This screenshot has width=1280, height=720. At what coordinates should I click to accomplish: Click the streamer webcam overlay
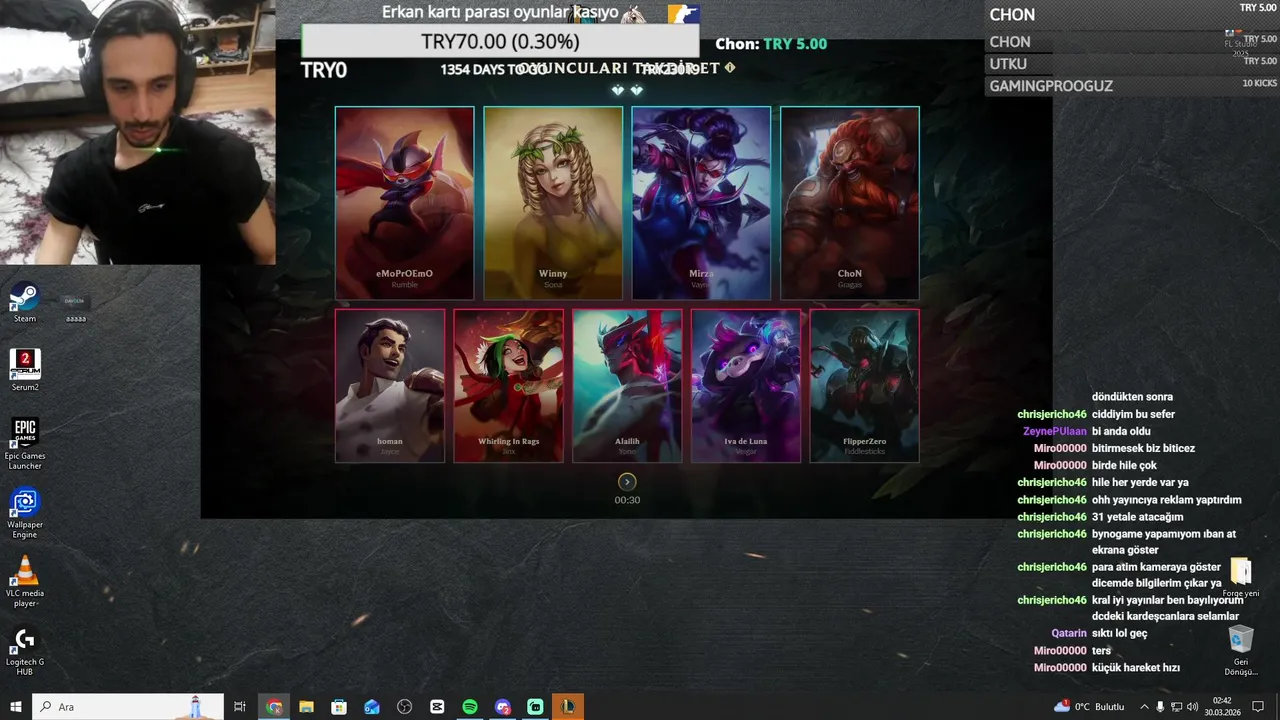[138, 132]
